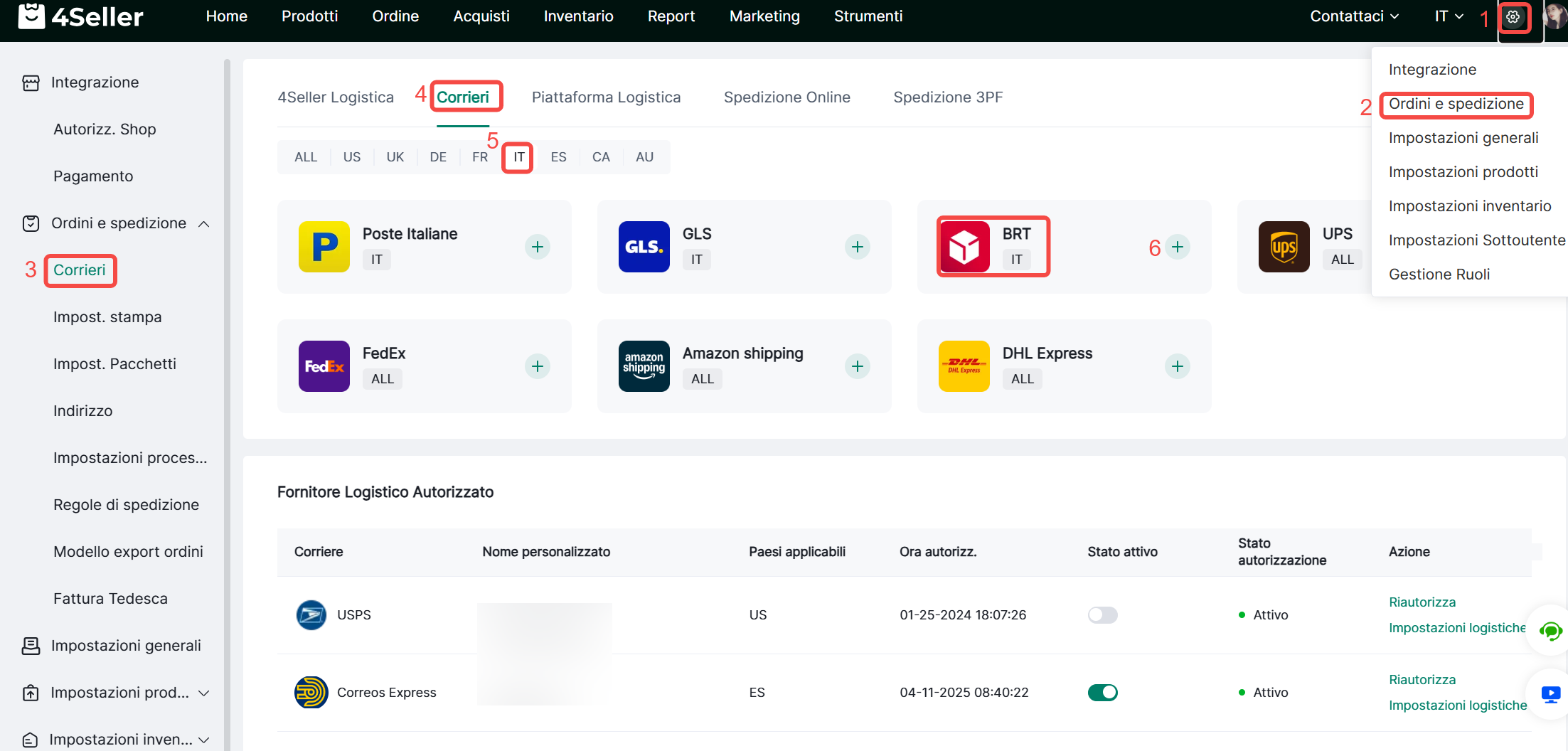Collapse the Ordini e spedizione sidebar section

point(204,224)
